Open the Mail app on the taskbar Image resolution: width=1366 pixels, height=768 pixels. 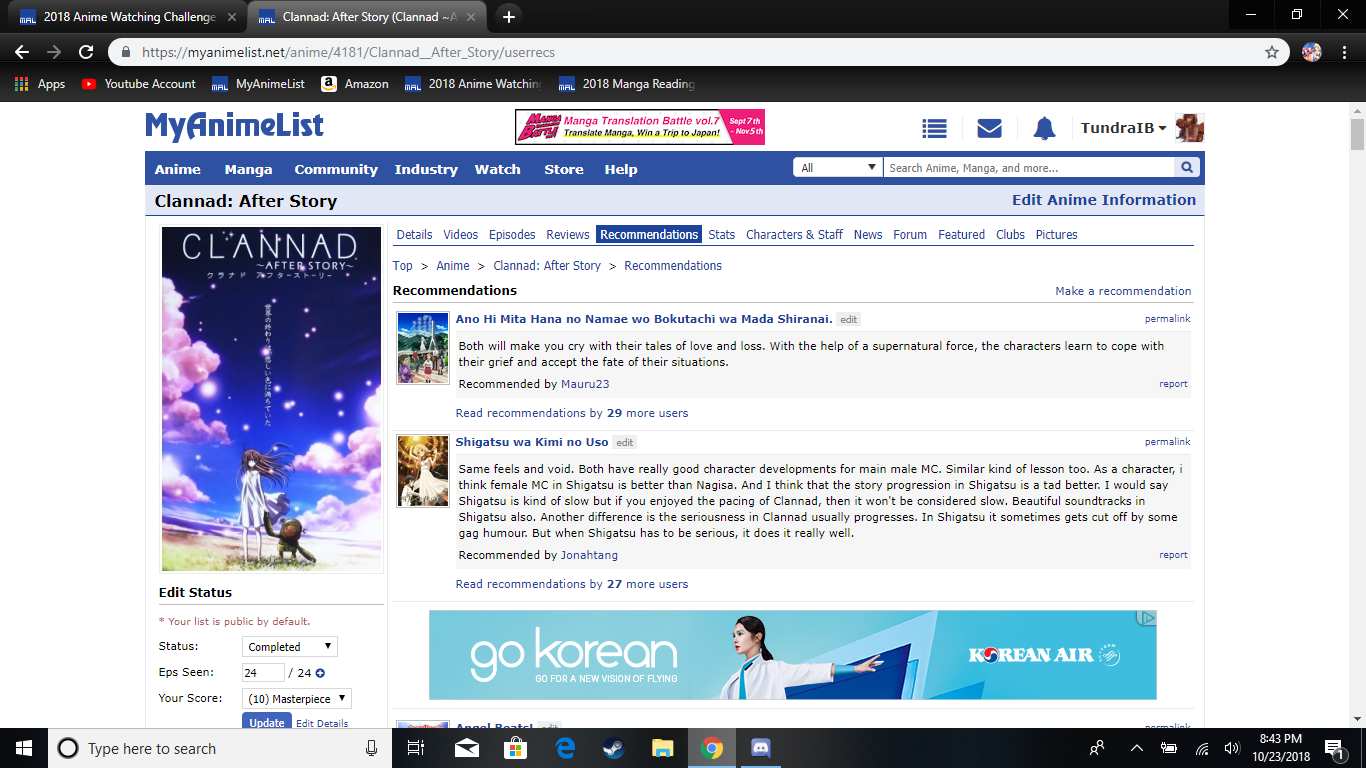(466, 748)
